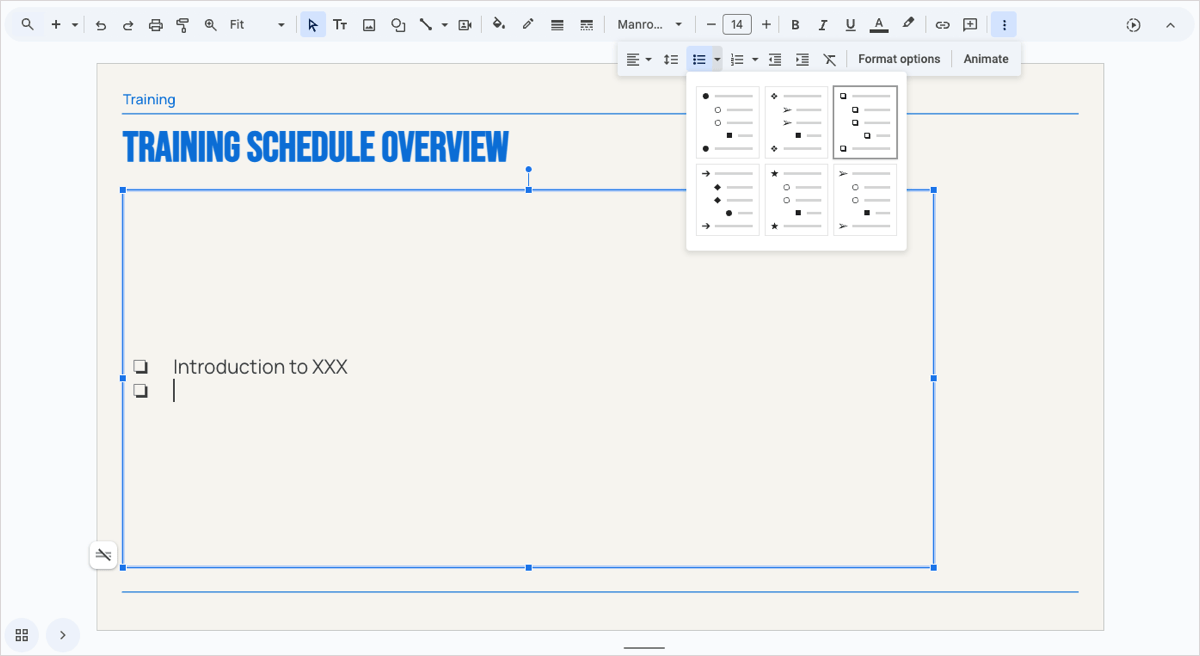Undo the last action
Viewport: 1200px width, 656px height.
pyautogui.click(x=101, y=25)
